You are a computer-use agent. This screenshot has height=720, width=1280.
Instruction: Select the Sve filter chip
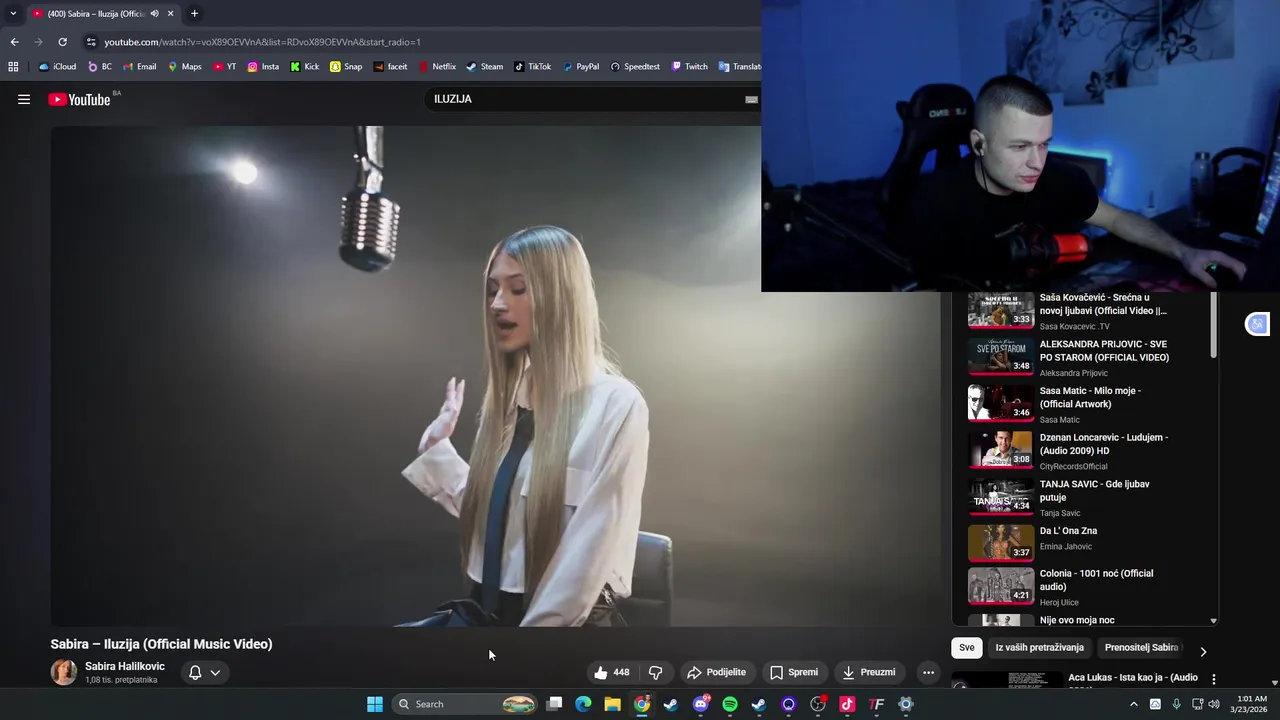tap(966, 647)
